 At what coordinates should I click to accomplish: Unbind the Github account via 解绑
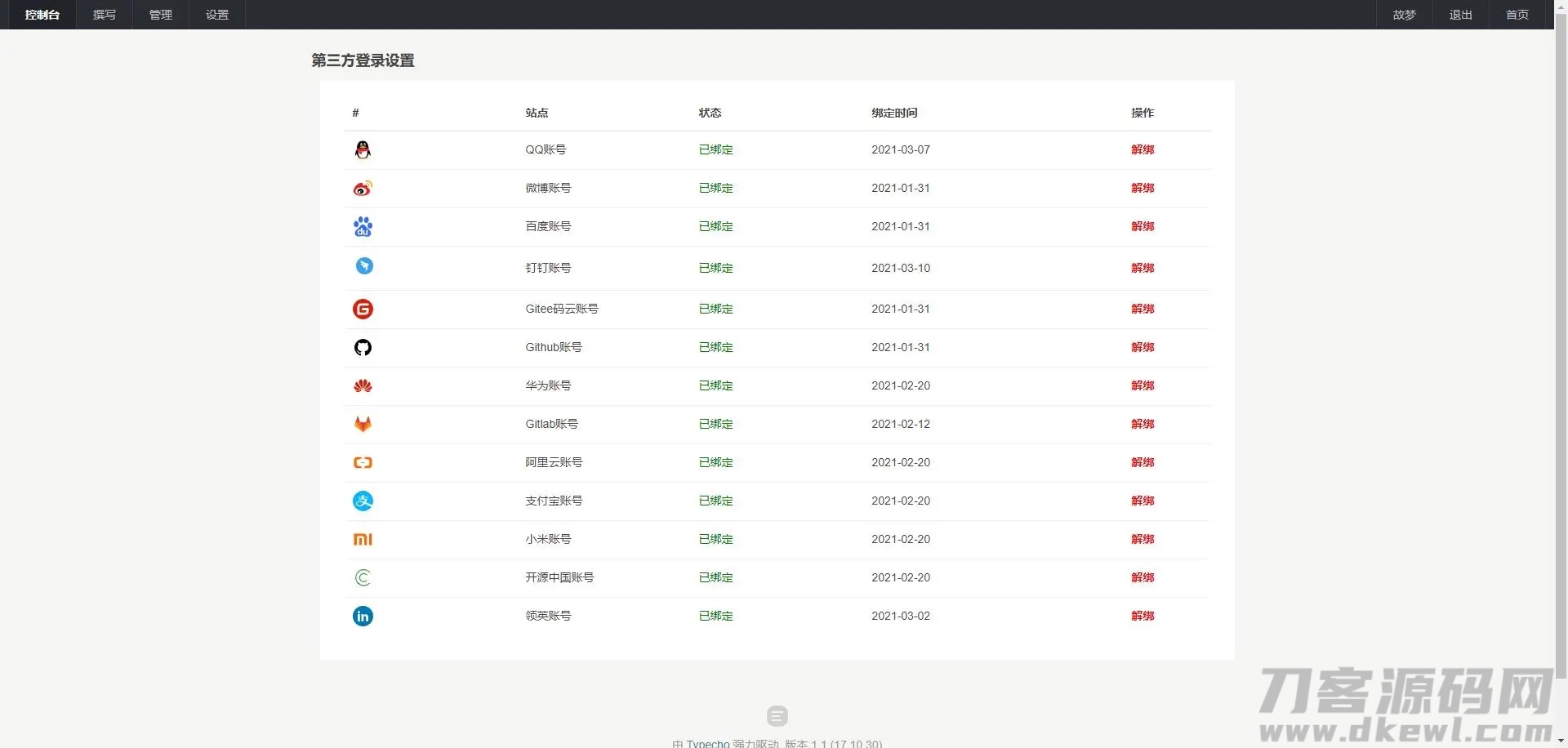pos(1143,347)
